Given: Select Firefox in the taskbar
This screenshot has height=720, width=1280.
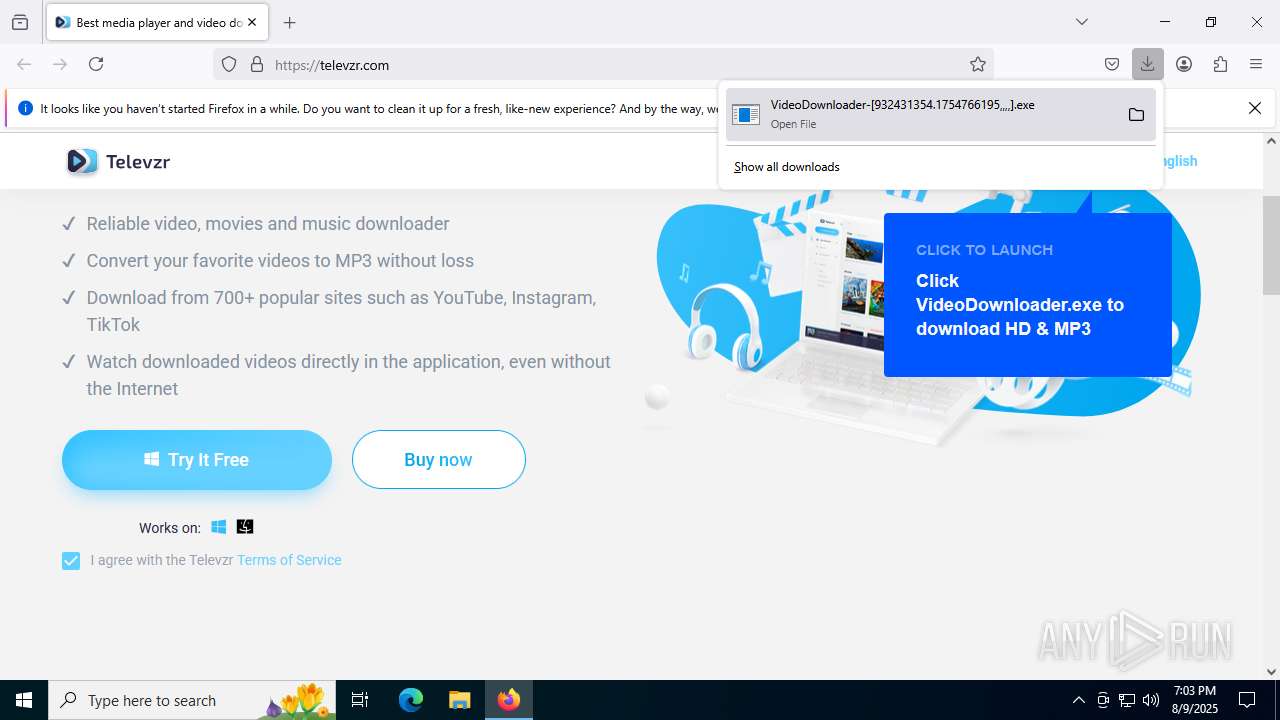Looking at the screenshot, I should coord(509,700).
